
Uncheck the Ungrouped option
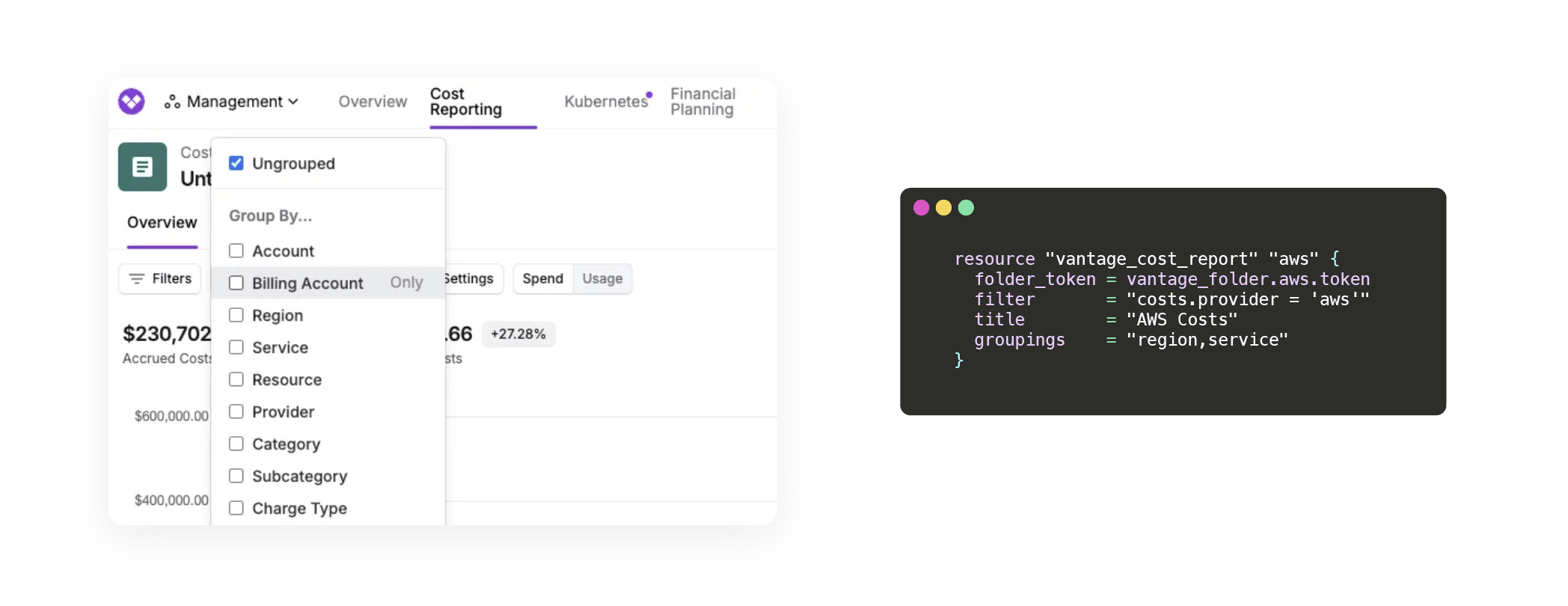pos(236,163)
